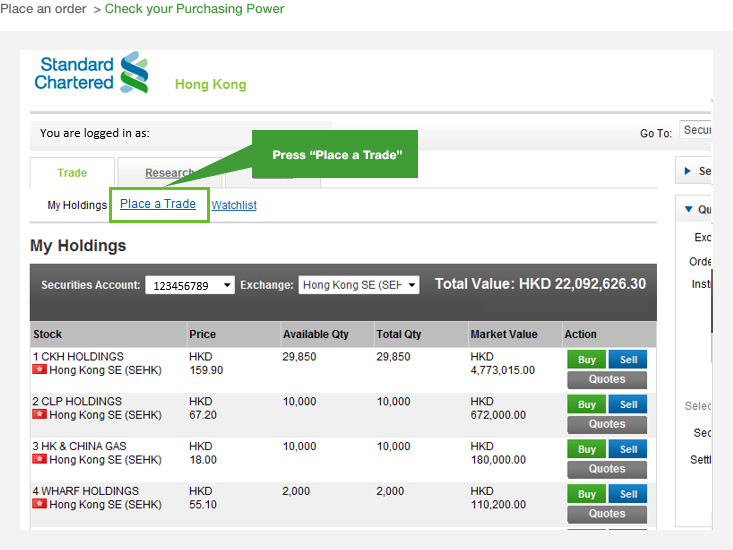Screen dimensions: 733x550
Task: Expand the collapsed Se side panel arrow
Action: pos(688,171)
